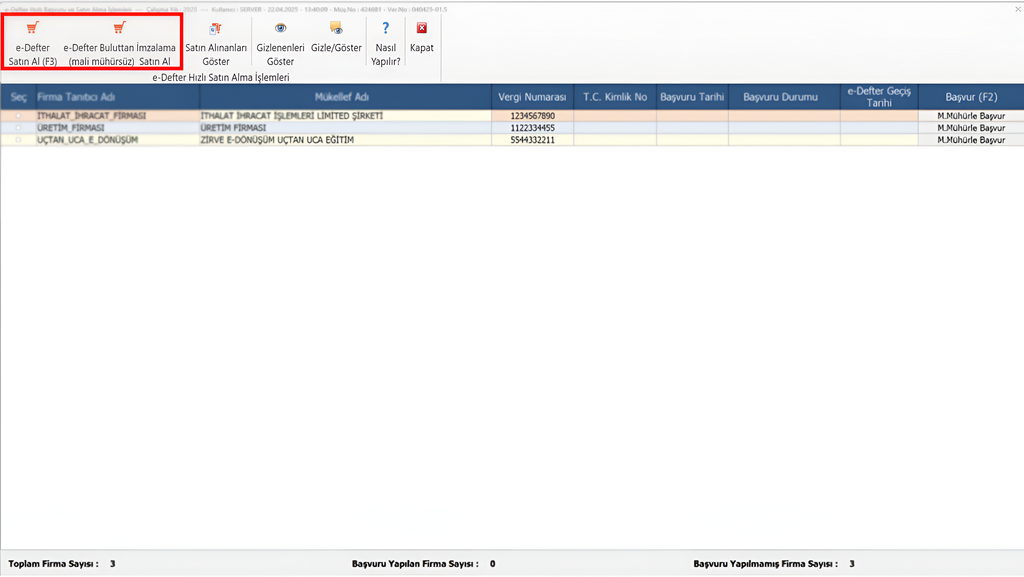
Task: Click tax number 1234567890
Action: pos(532,116)
